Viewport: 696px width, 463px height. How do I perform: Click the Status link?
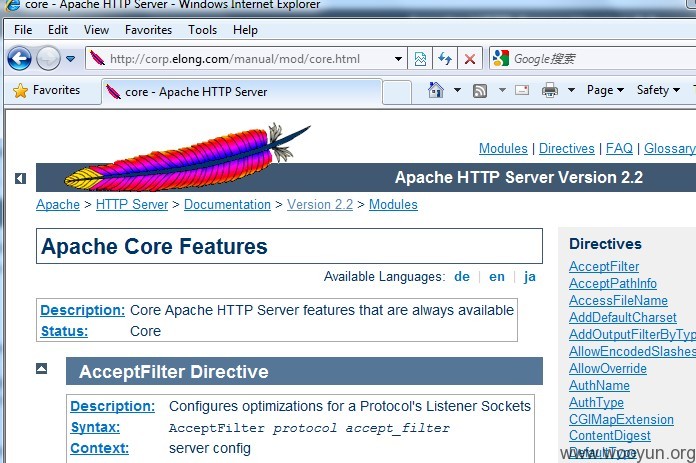[x=64, y=331]
